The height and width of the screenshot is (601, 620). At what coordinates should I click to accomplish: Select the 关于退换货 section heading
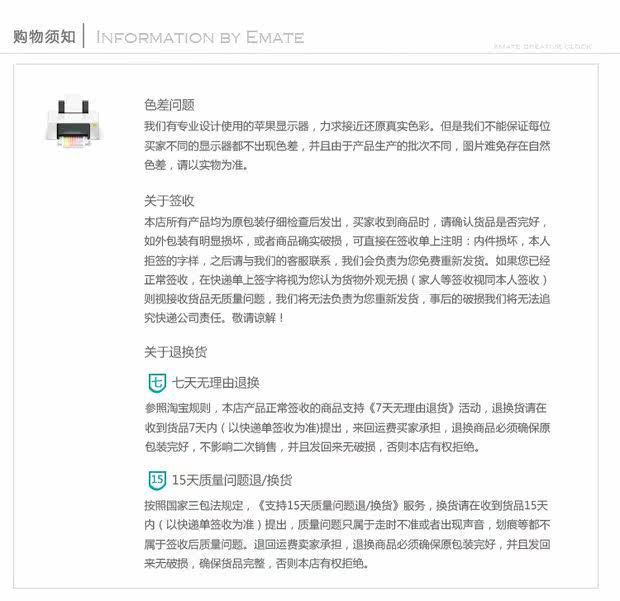tap(176, 352)
